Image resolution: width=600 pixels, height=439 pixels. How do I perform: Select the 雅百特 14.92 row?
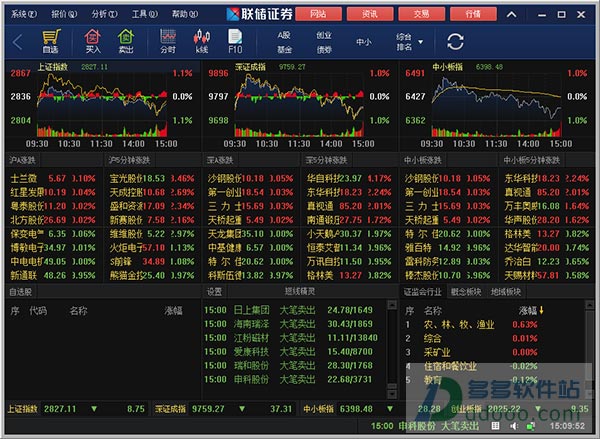pyautogui.click(x=448, y=248)
